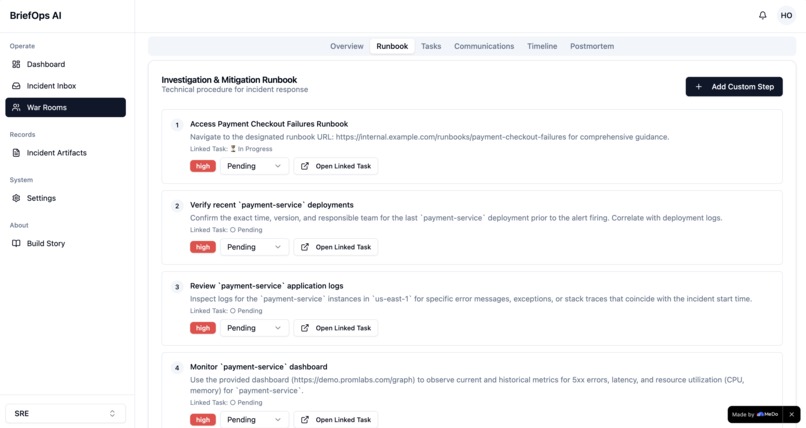
Task: Navigate to Dashboard in sidebar
Action: (x=65, y=64)
